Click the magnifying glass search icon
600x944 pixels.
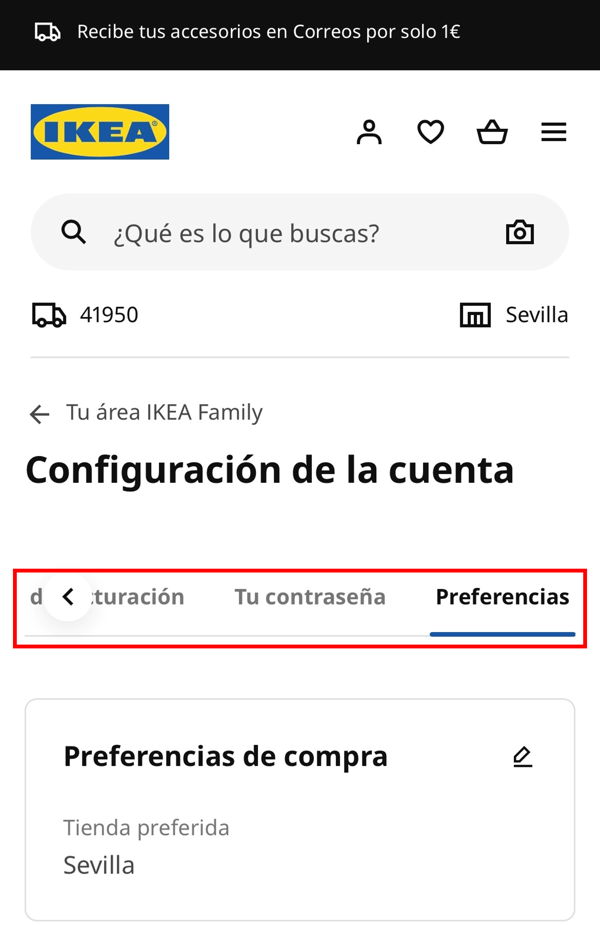pyautogui.click(x=73, y=232)
